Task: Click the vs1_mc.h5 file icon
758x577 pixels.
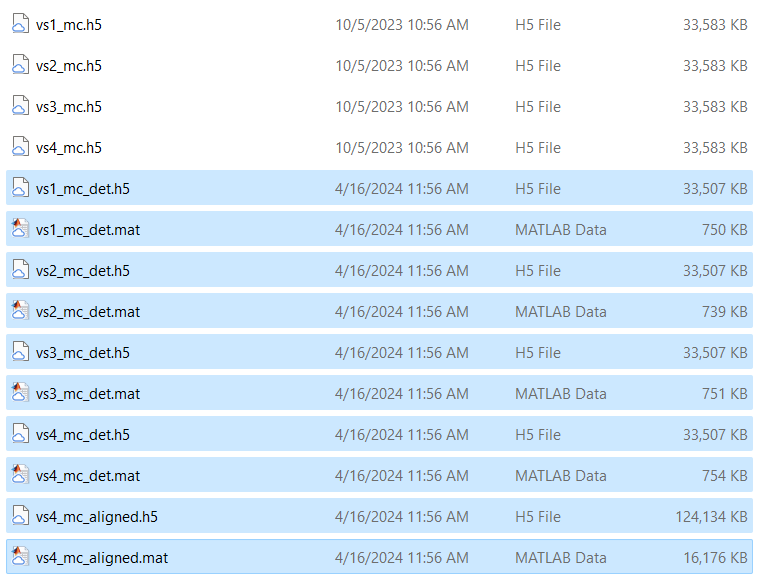Action: point(20,24)
